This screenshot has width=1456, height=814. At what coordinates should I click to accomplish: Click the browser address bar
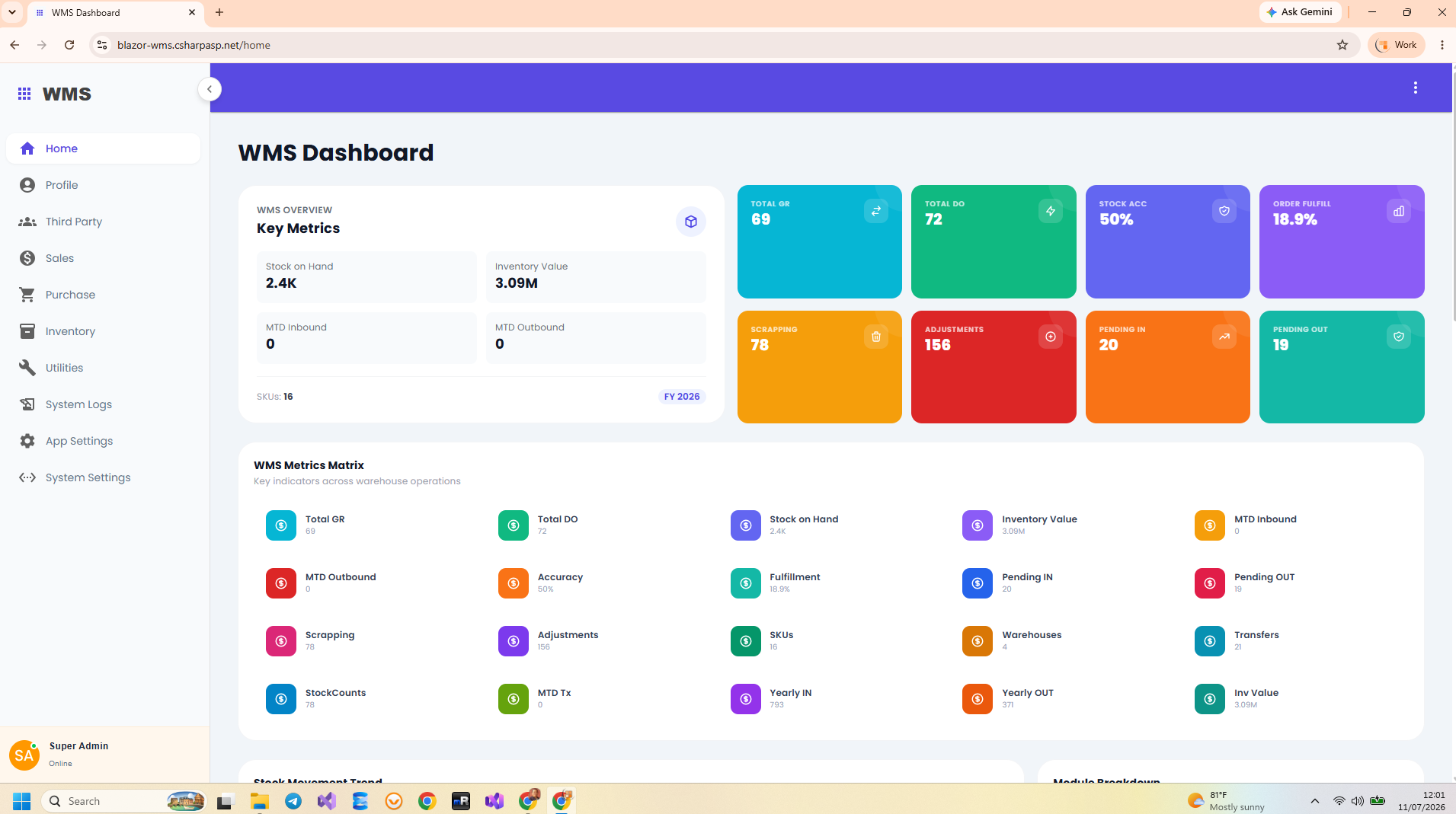[724, 45]
